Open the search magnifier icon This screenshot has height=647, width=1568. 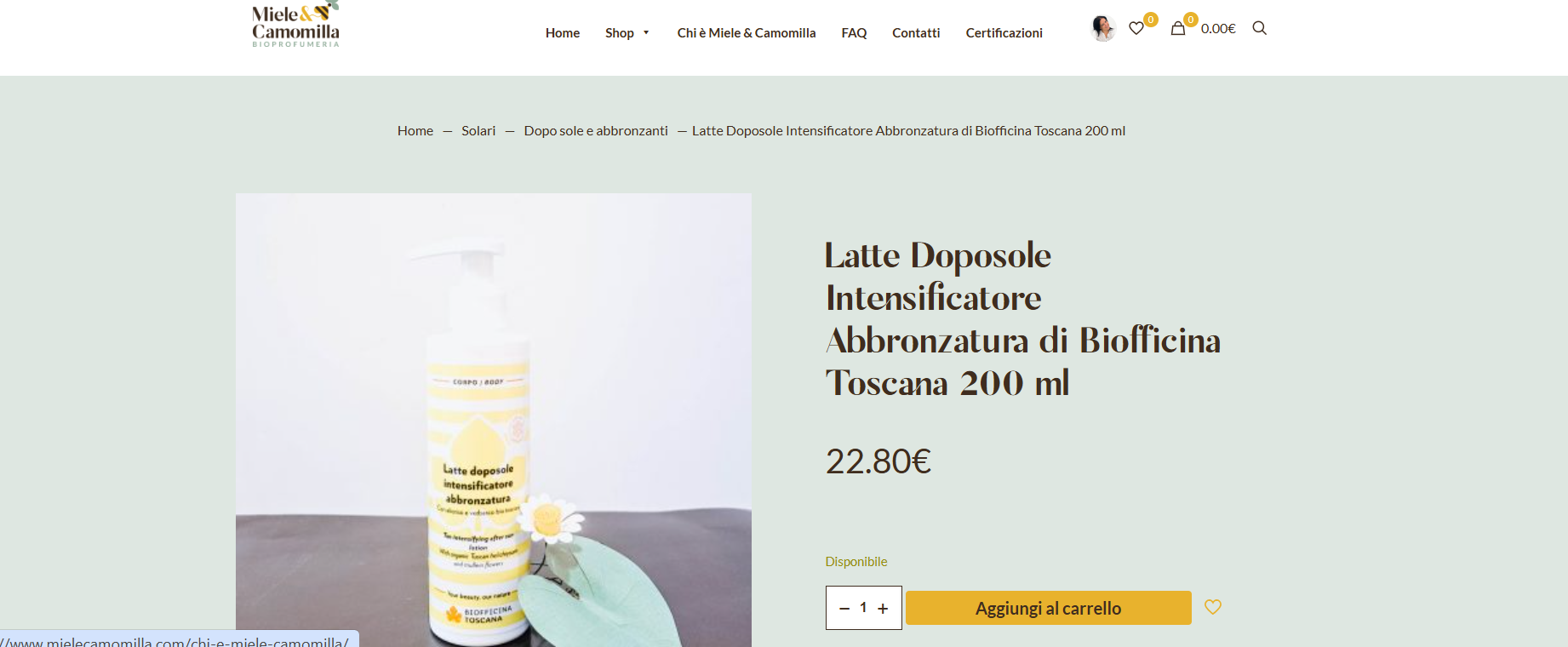pos(1260,28)
